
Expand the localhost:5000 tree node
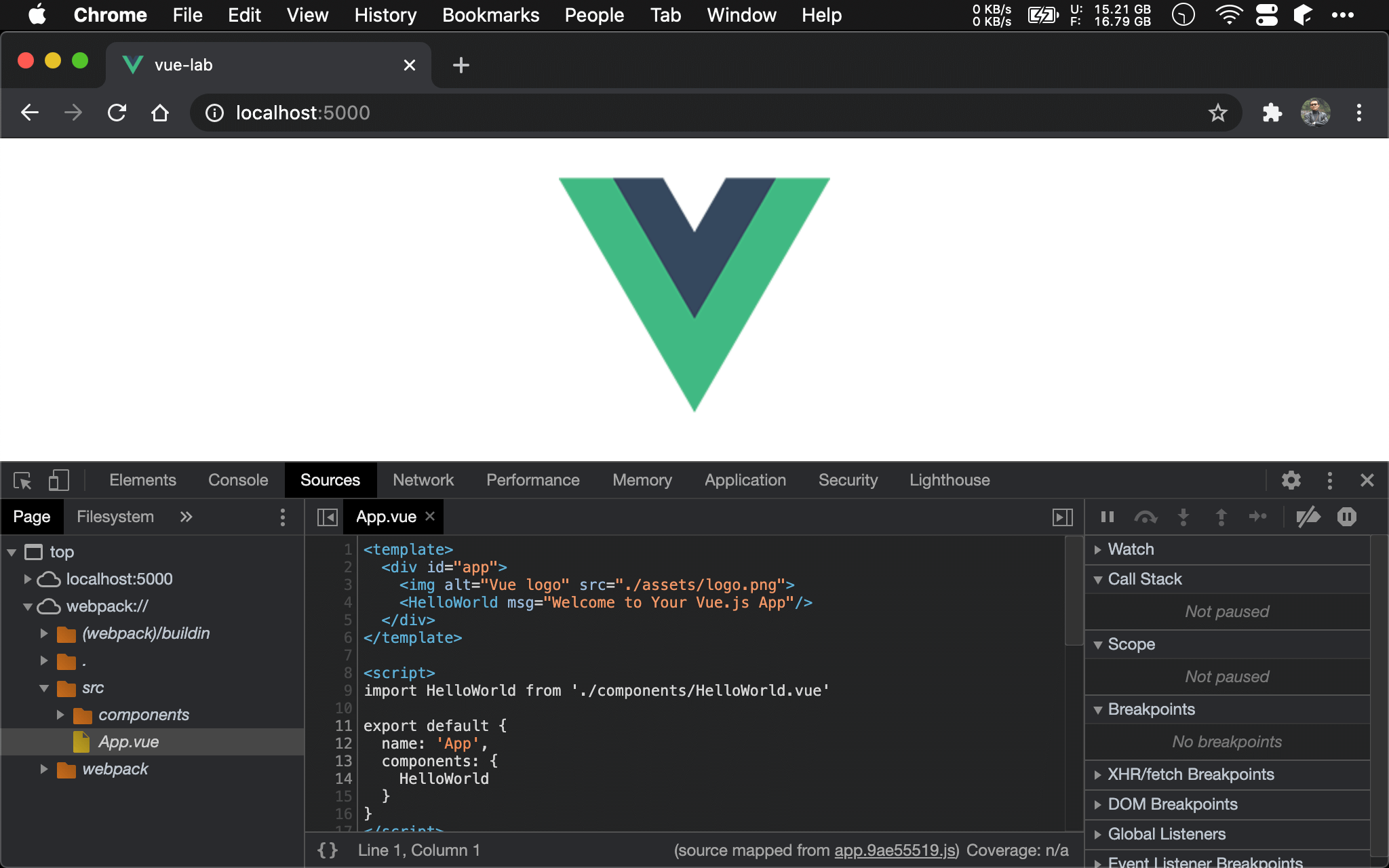pyautogui.click(x=27, y=579)
